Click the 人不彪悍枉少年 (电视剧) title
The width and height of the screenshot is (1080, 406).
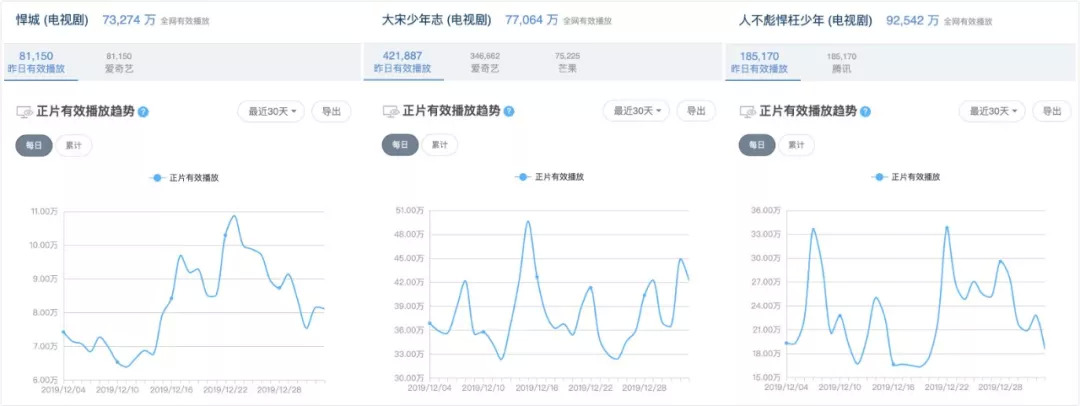tap(806, 20)
